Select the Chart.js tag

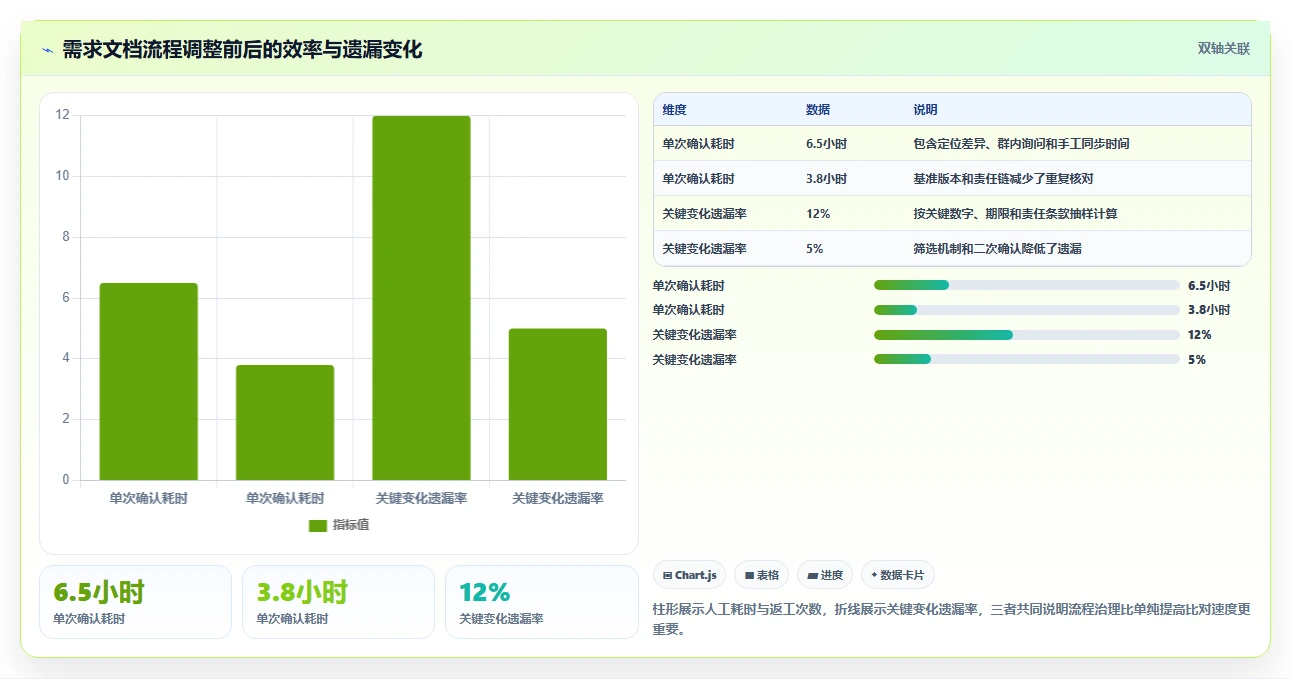point(690,575)
